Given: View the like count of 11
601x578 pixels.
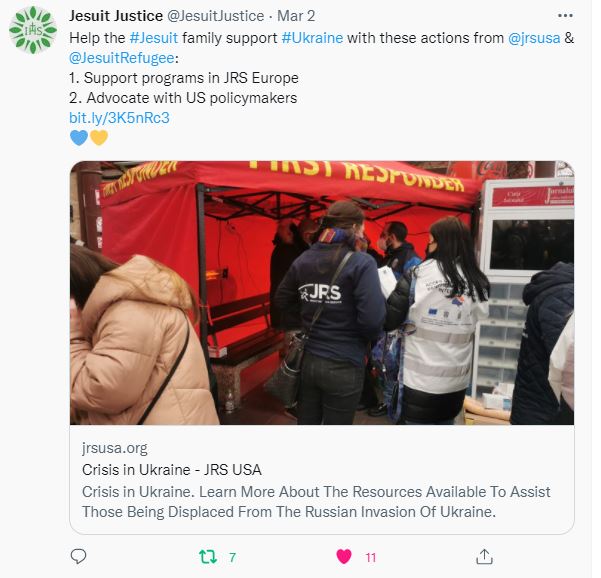Looking at the screenshot, I should (x=370, y=557).
